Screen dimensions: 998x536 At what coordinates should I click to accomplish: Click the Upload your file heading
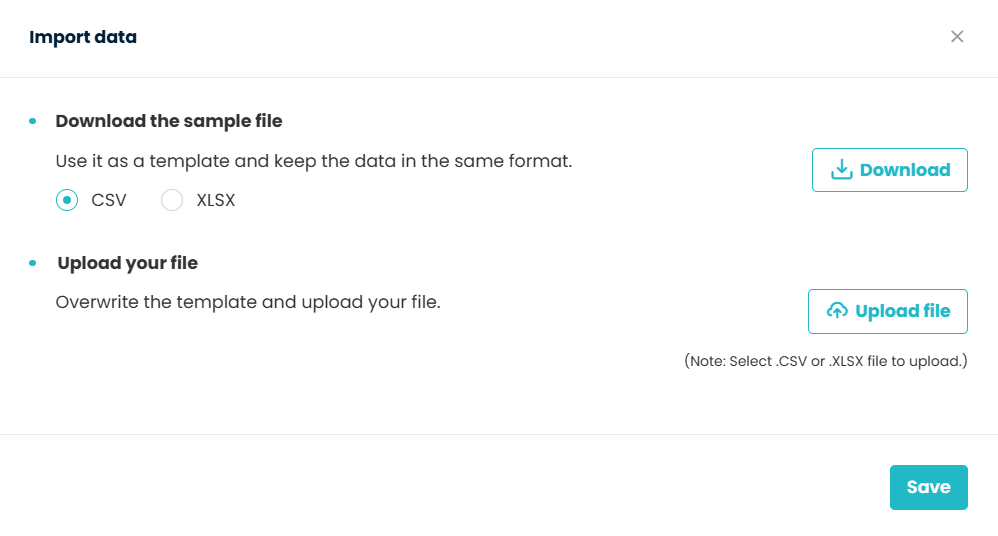[127, 263]
